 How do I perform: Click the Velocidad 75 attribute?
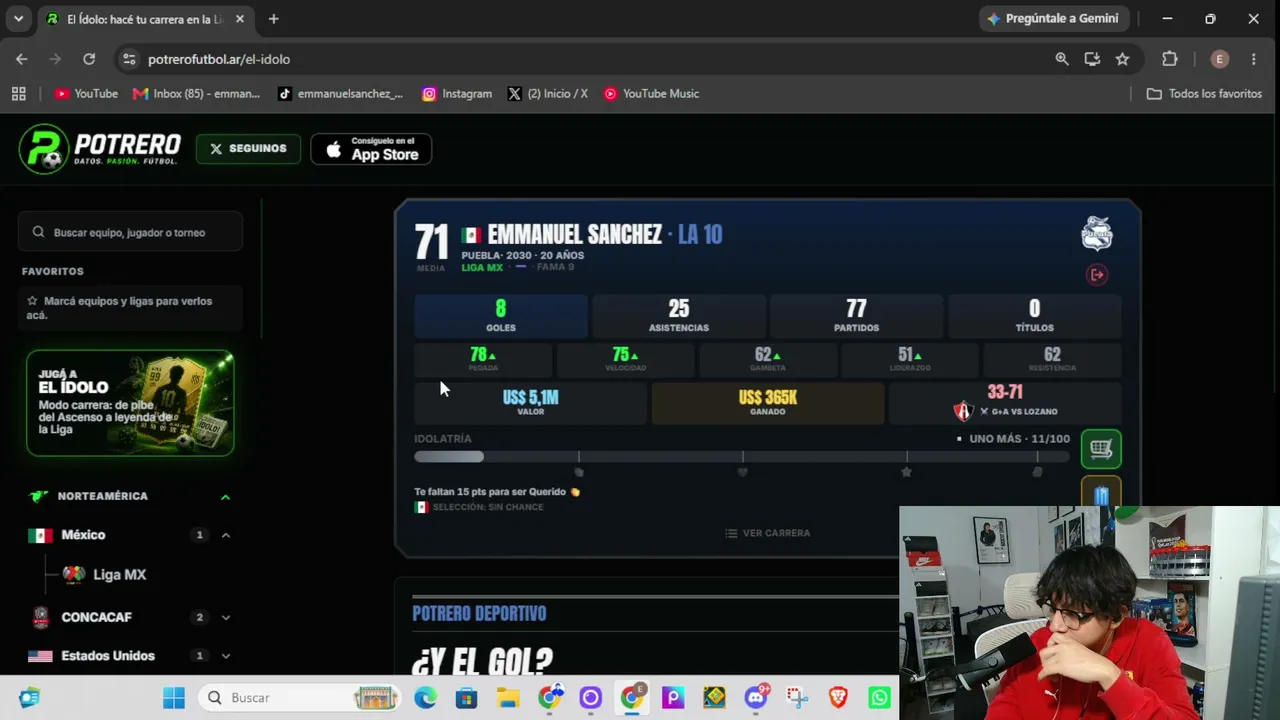point(625,359)
